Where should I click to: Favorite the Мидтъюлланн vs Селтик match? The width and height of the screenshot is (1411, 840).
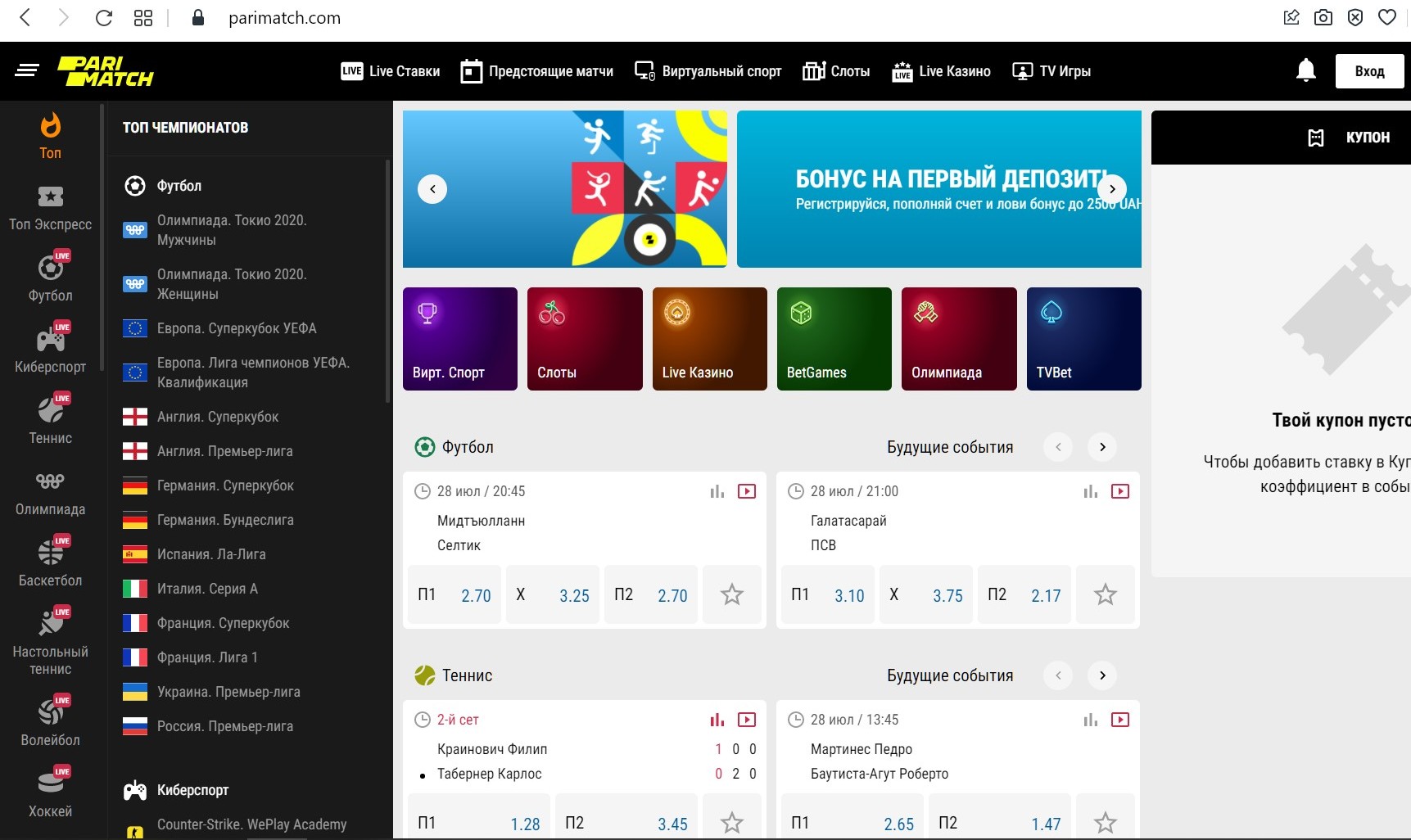732,594
